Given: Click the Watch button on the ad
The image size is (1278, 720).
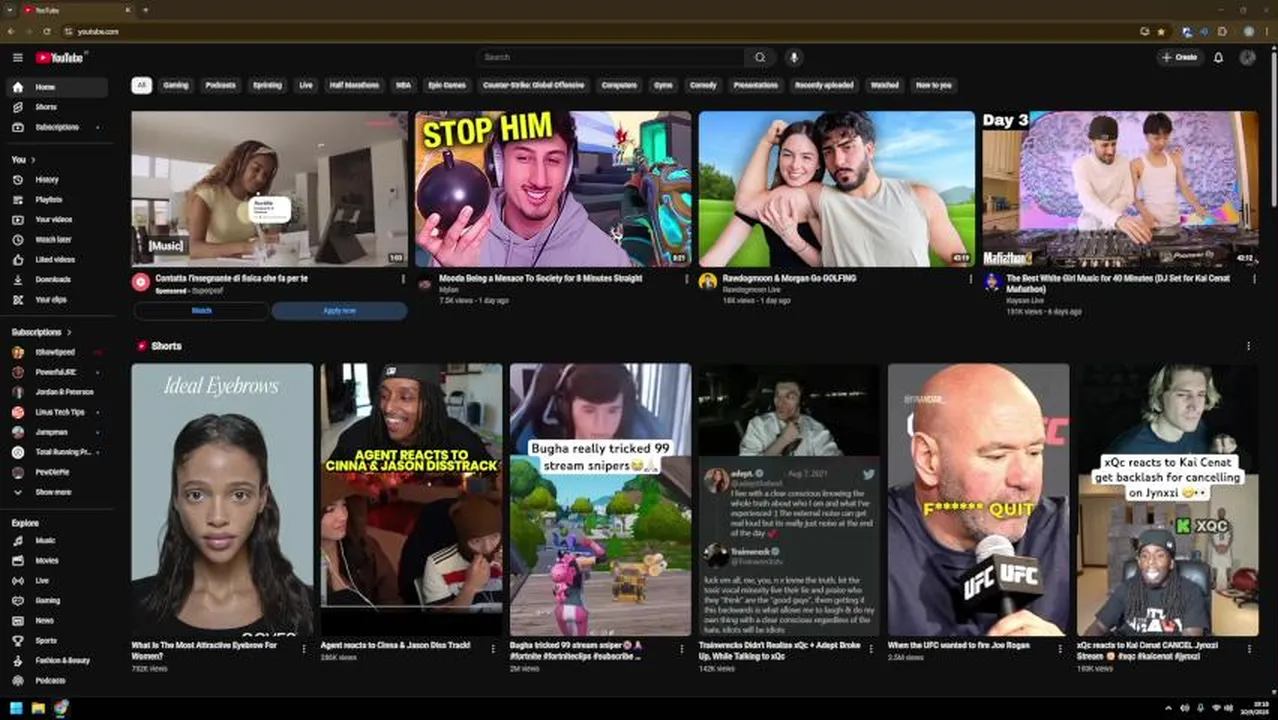Looking at the screenshot, I should (x=201, y=311).
